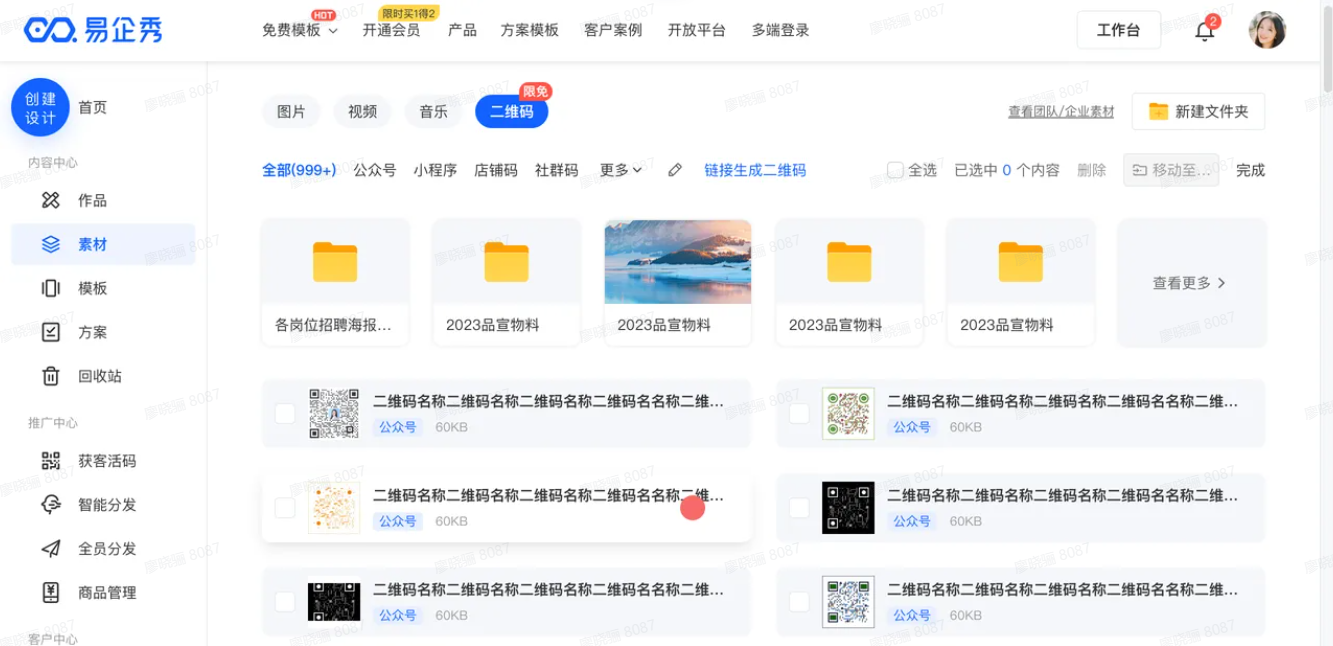
Task: Select the 二维码 tab
Action: click(512, 111)
